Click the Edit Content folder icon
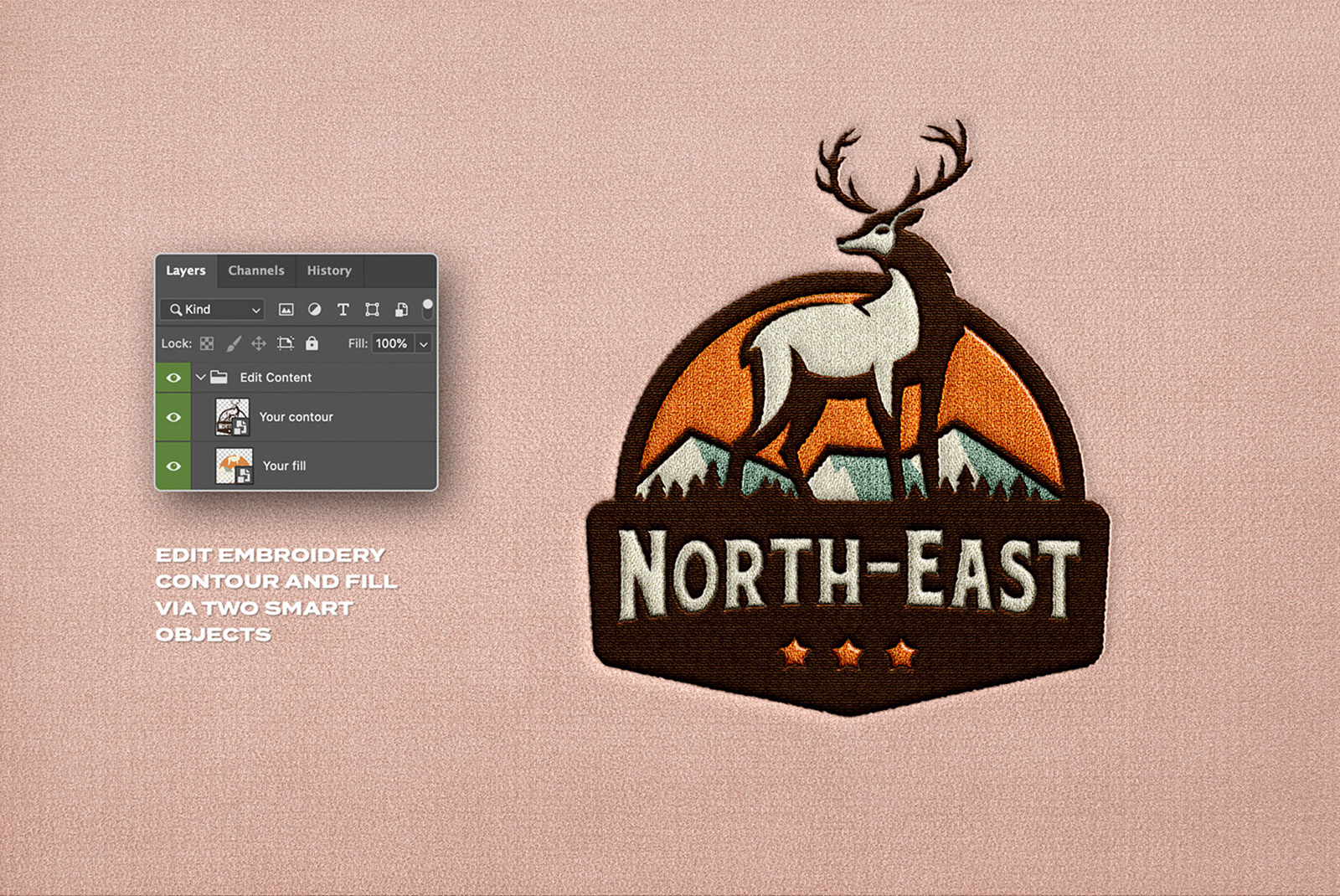1340x896 pixels. point(219,378)
